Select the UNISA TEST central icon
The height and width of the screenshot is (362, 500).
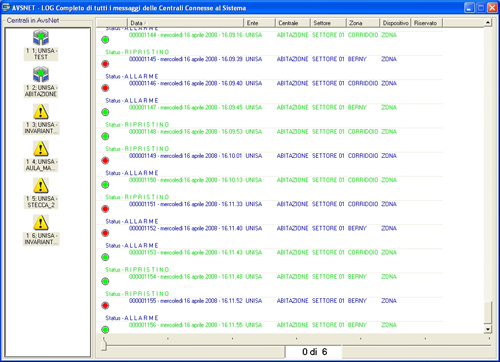point(41,37)
